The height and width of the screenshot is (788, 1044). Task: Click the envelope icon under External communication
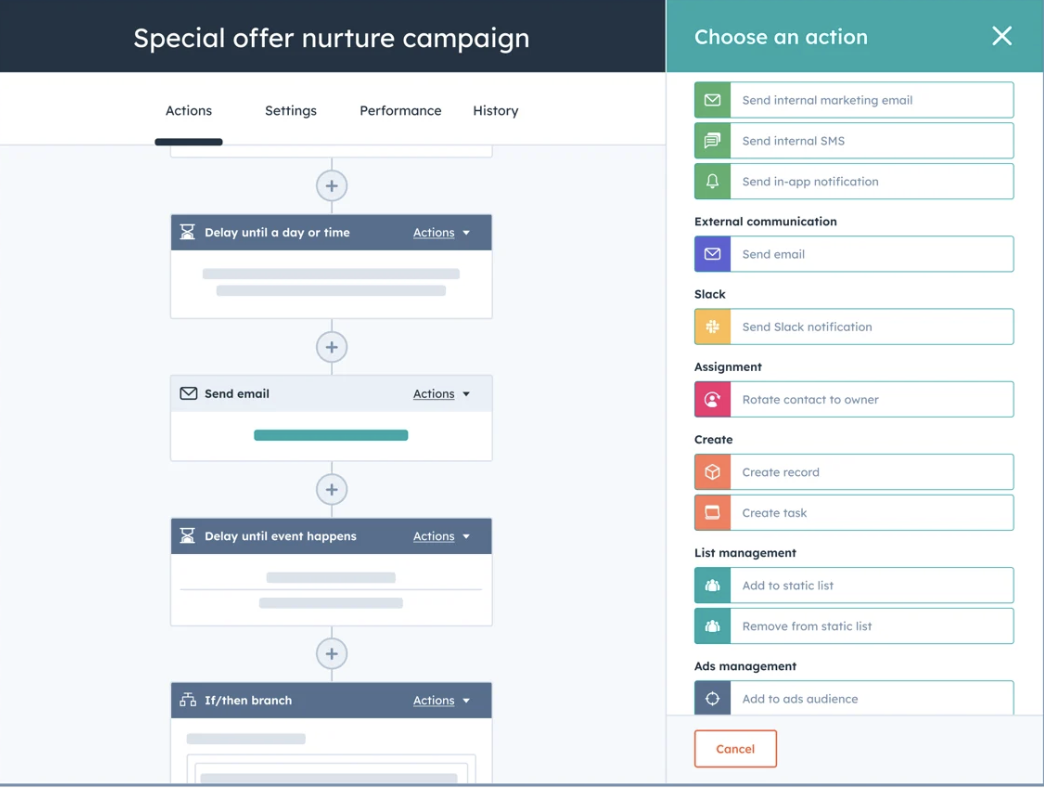point(713,254)
